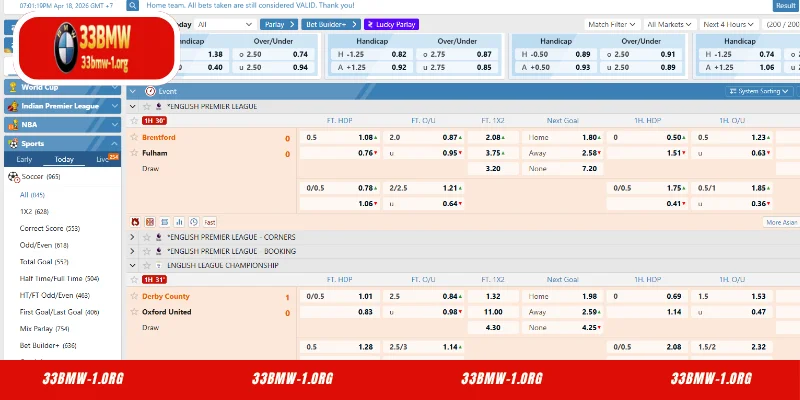
Task: Expand English Premier League - Corners
Action: (x=133, y=237)
